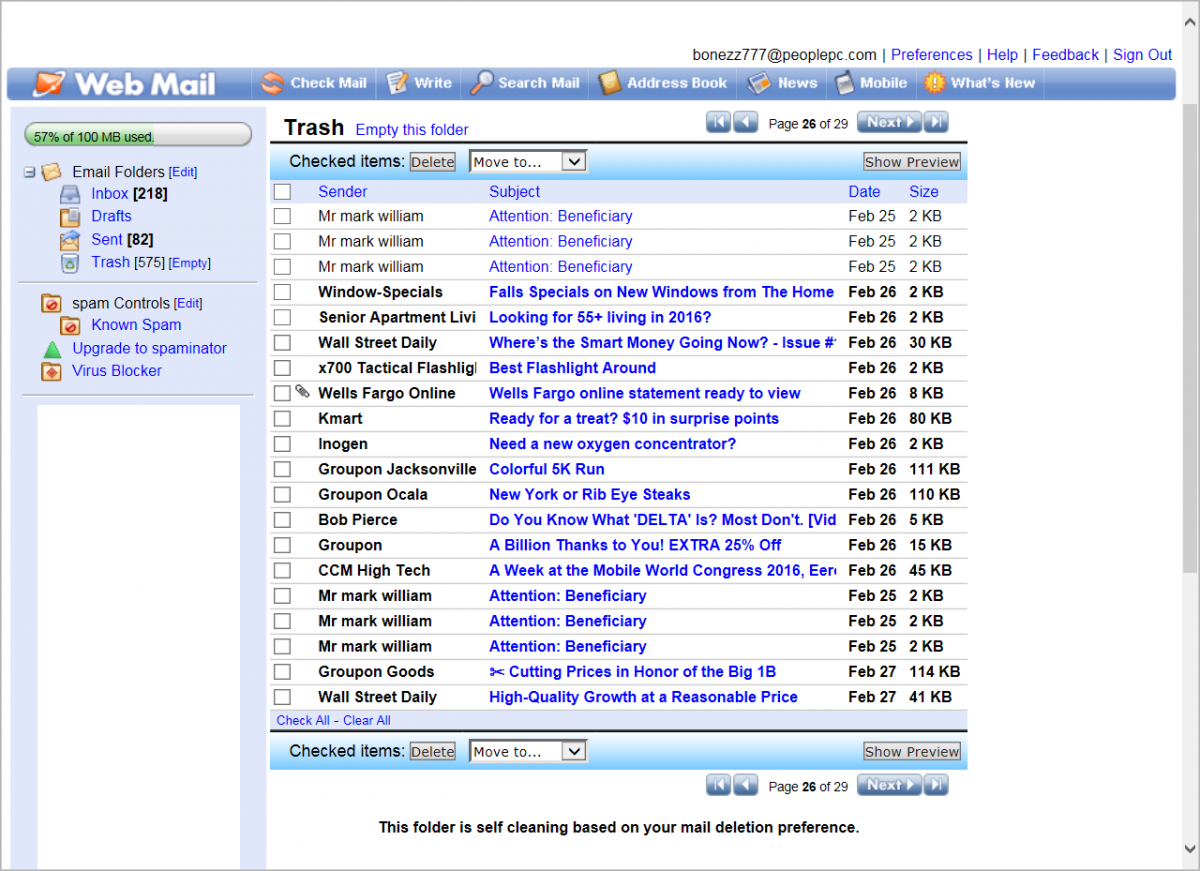Sort messages by the Sender column
The image size is (1200, 871).
(343, 192)
